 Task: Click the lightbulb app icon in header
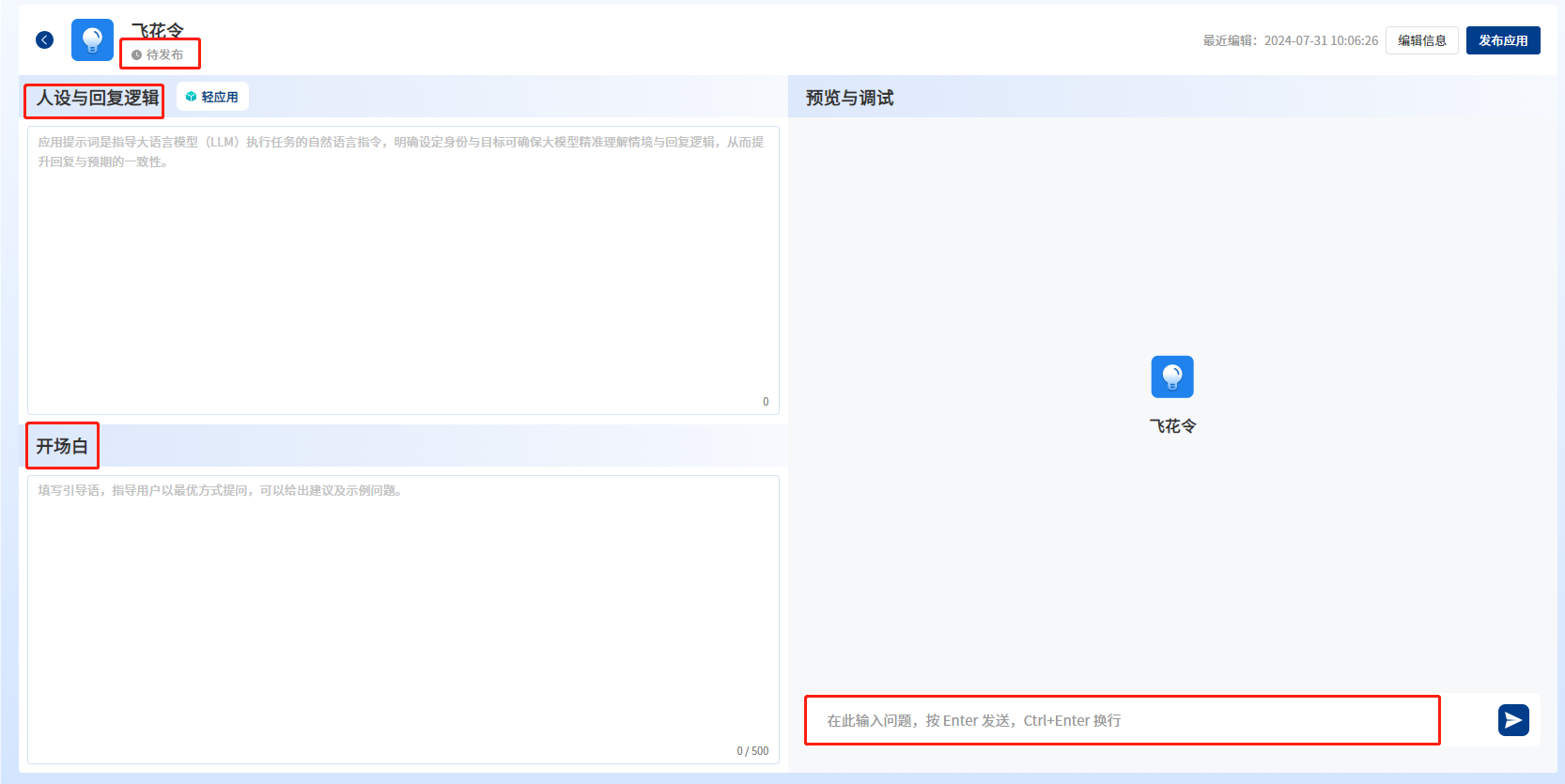click(x=92, y=39)
